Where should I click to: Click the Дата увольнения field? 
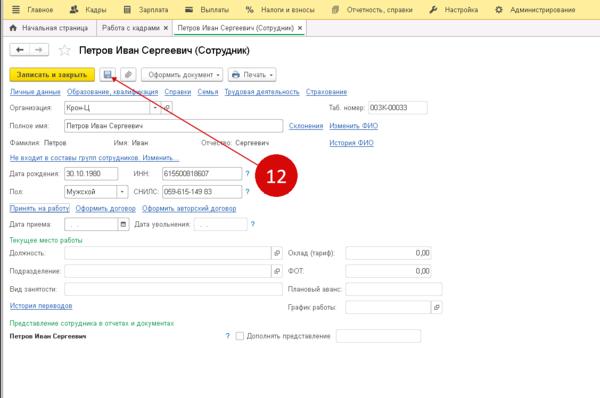coord(221,224)
